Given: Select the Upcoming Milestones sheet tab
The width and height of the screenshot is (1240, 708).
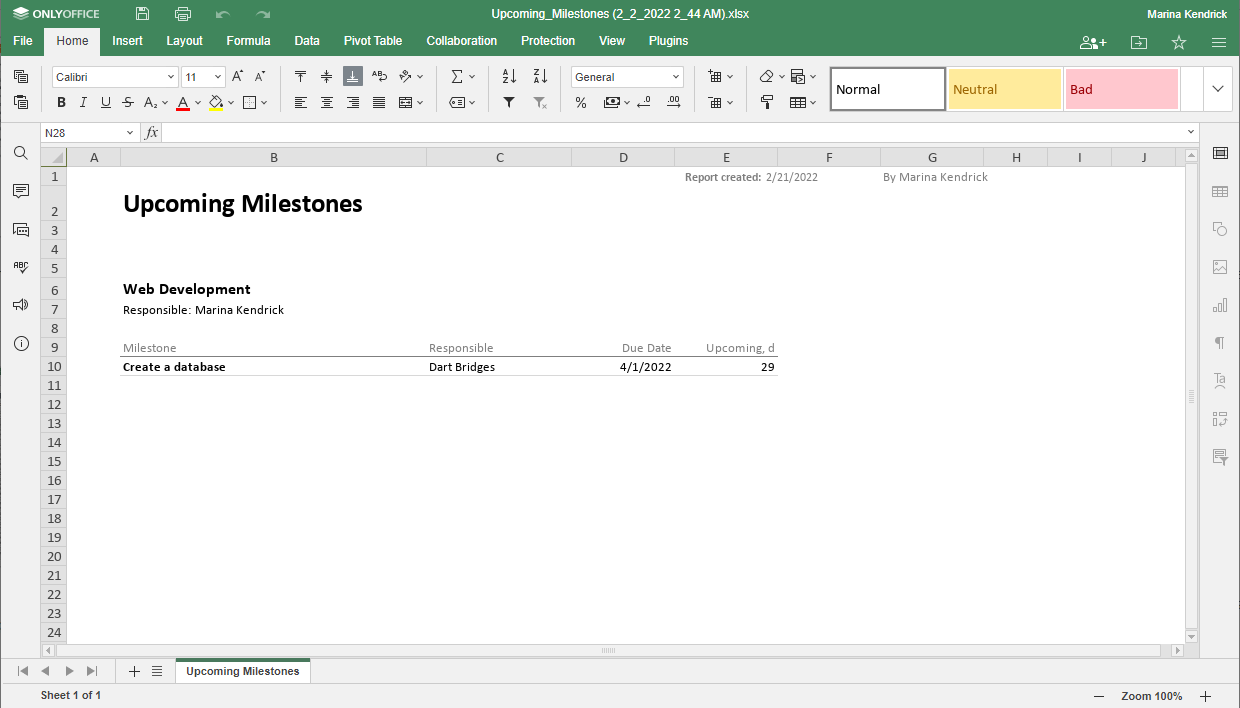Looking at the screenshot, I should (242, 671).
